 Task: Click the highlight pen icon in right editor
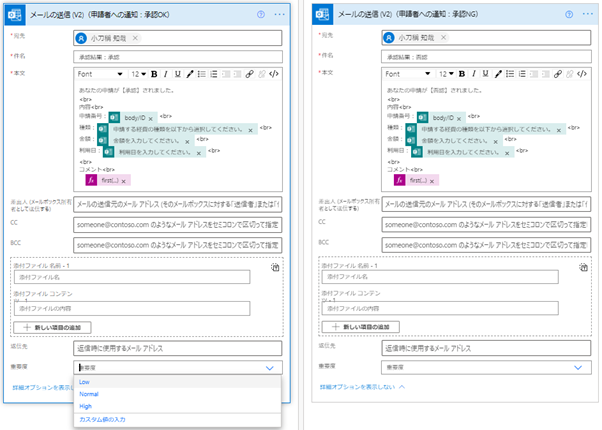point(496,74)
